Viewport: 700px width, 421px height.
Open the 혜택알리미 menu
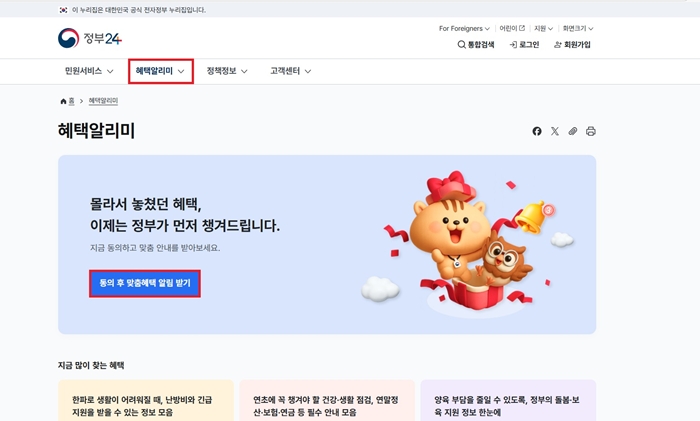pyautogui.click(x=160, y=71)
